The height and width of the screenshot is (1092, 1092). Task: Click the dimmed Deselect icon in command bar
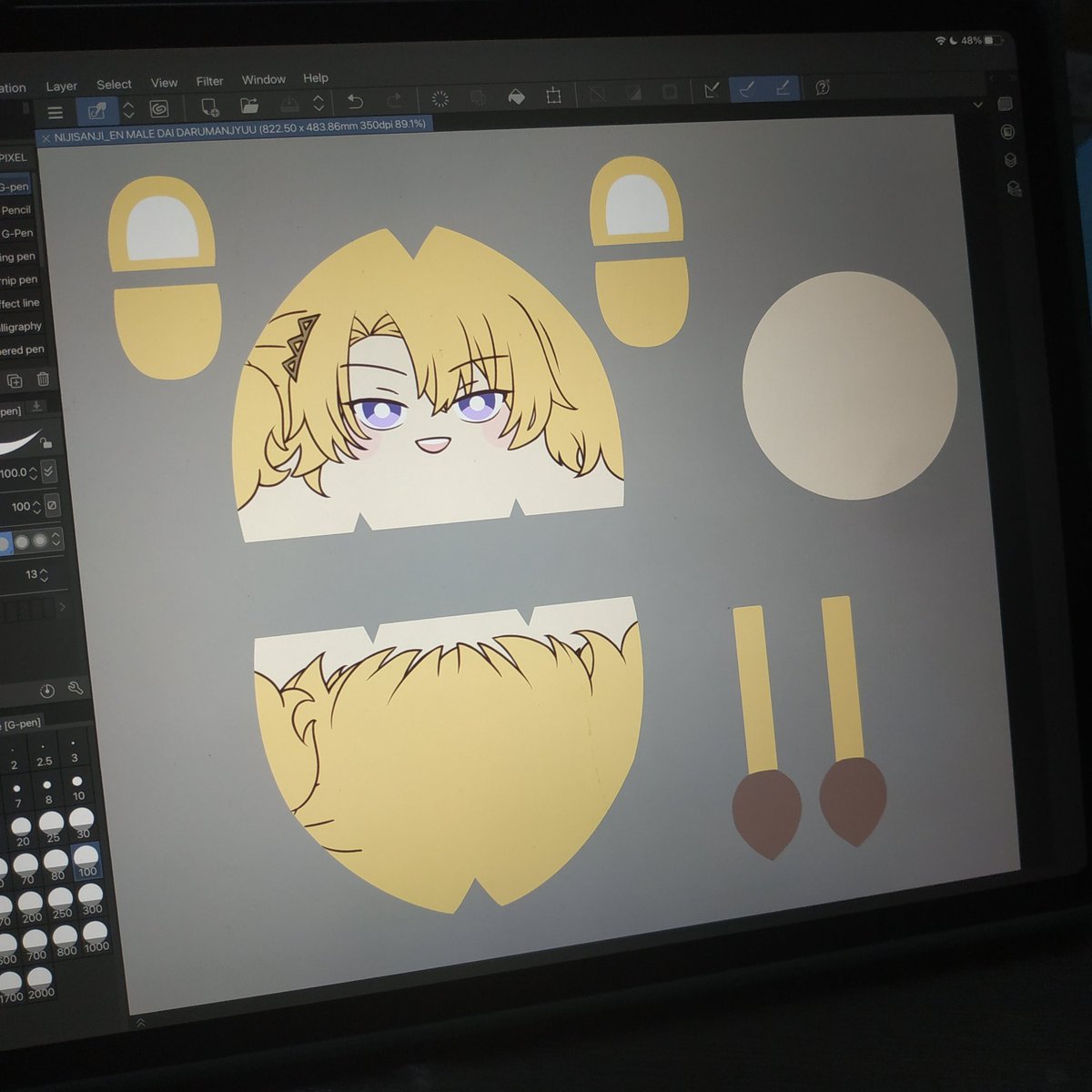click(x=598, y=94)
